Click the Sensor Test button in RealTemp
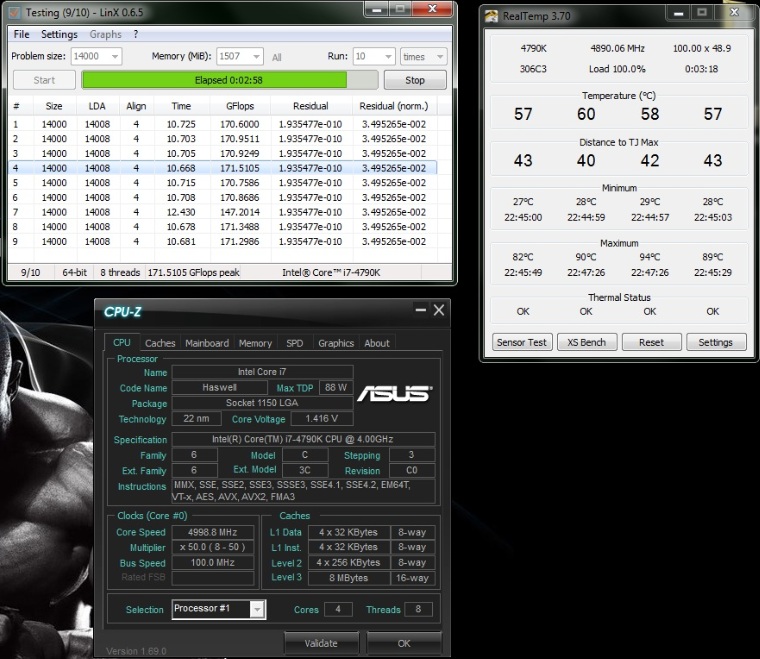The width and height of the screenshot is (760, 659). coord(522,342)
